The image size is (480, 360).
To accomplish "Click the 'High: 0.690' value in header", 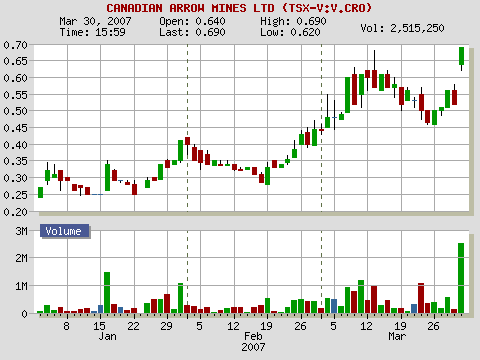I will point(293,21).
